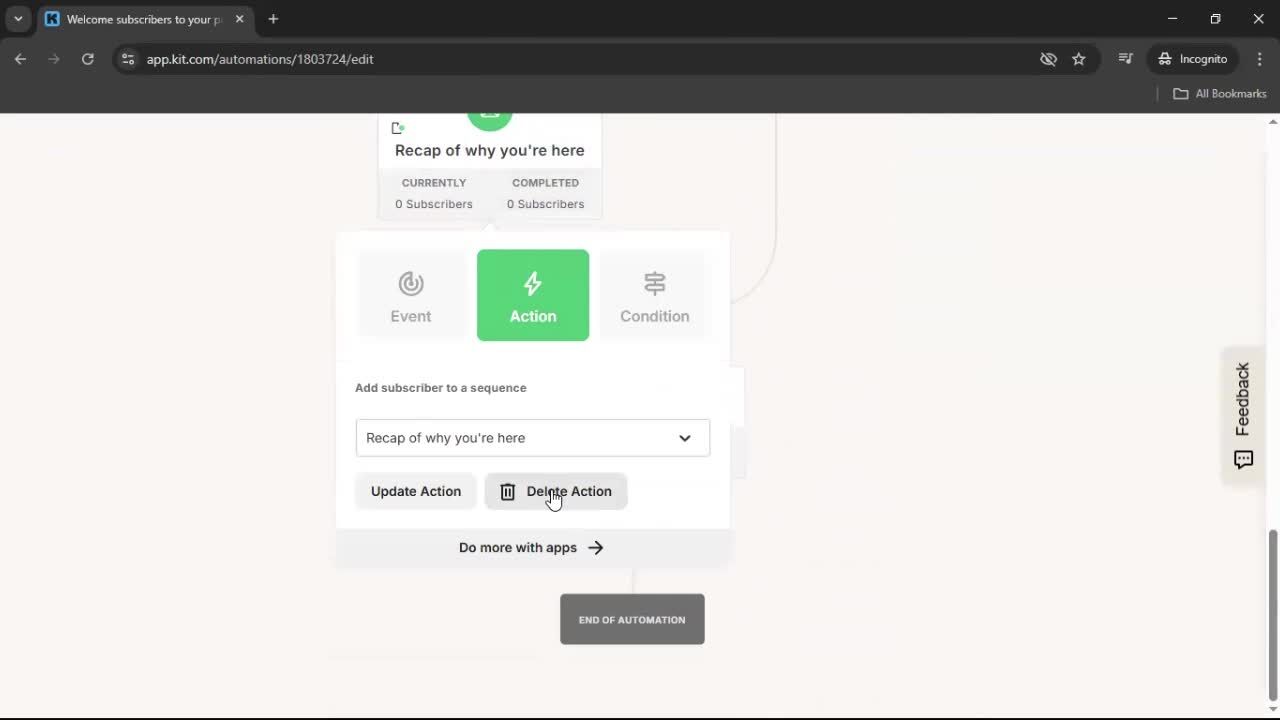This screenshot has width=1280, height=720.
Task: Click the tab search chevron at top left
Action: [x=18, y=19]
